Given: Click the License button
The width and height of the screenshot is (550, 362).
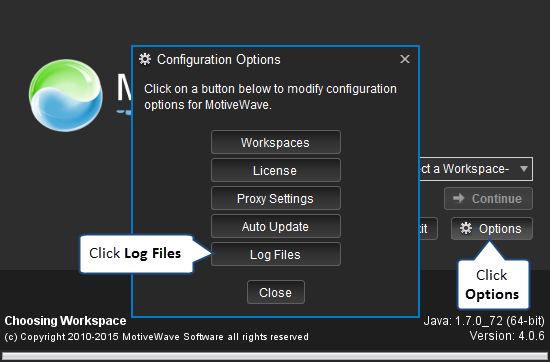Looking at the screenshot, I should point(276,170).
